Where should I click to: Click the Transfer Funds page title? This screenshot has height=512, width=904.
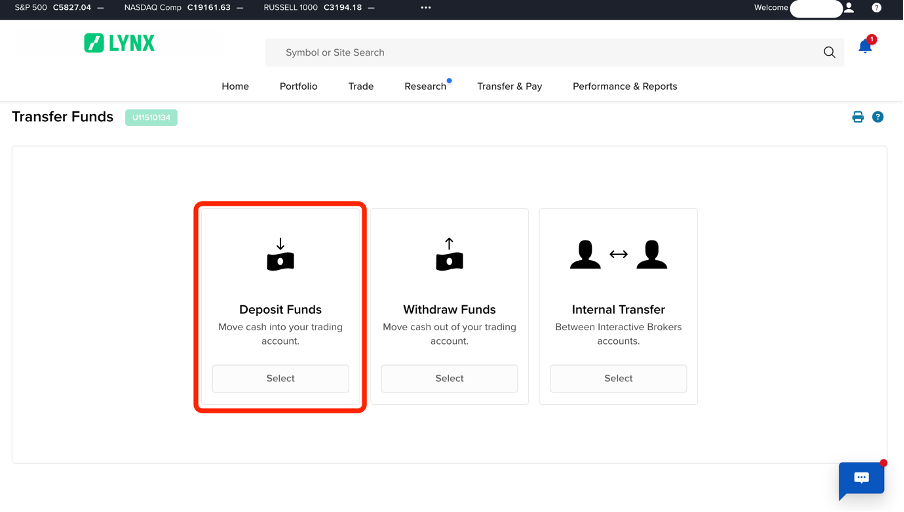coord(62,117)
